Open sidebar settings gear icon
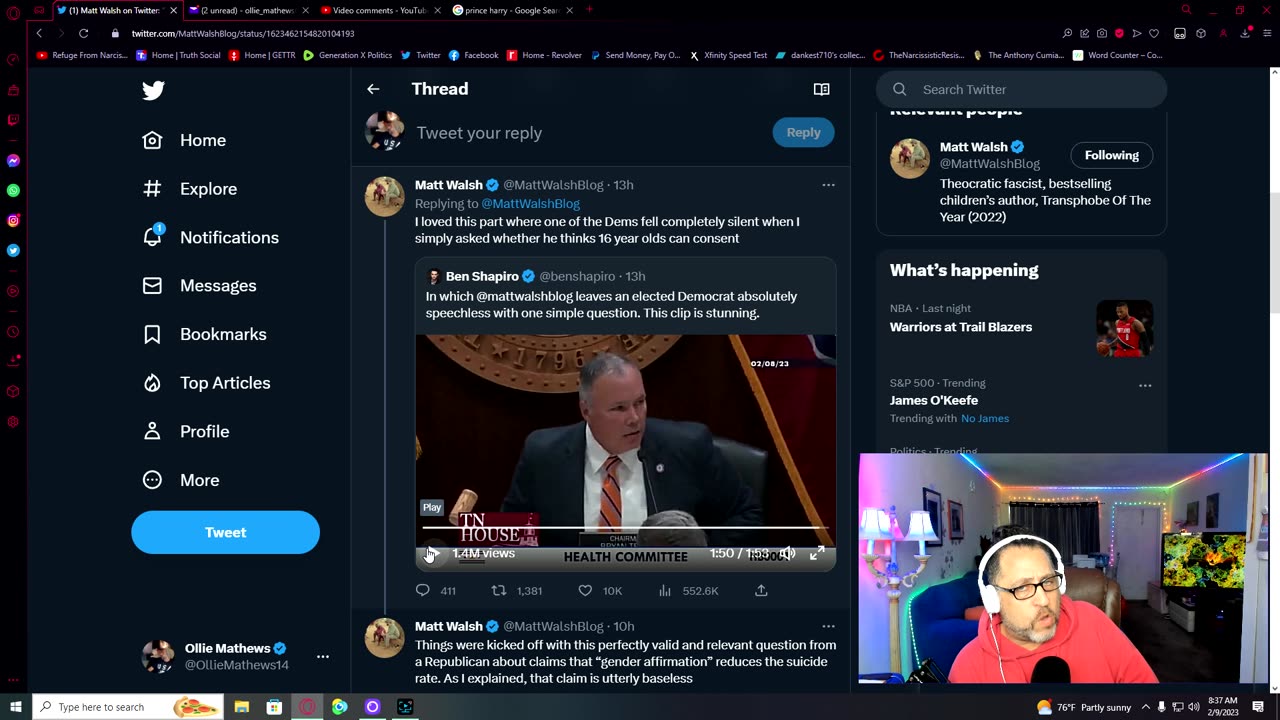 pyautogui.click(x=13, y=421)
